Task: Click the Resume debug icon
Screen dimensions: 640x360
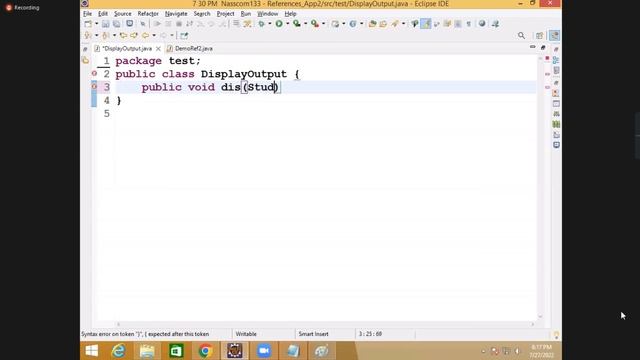Action: pos(157,24)
